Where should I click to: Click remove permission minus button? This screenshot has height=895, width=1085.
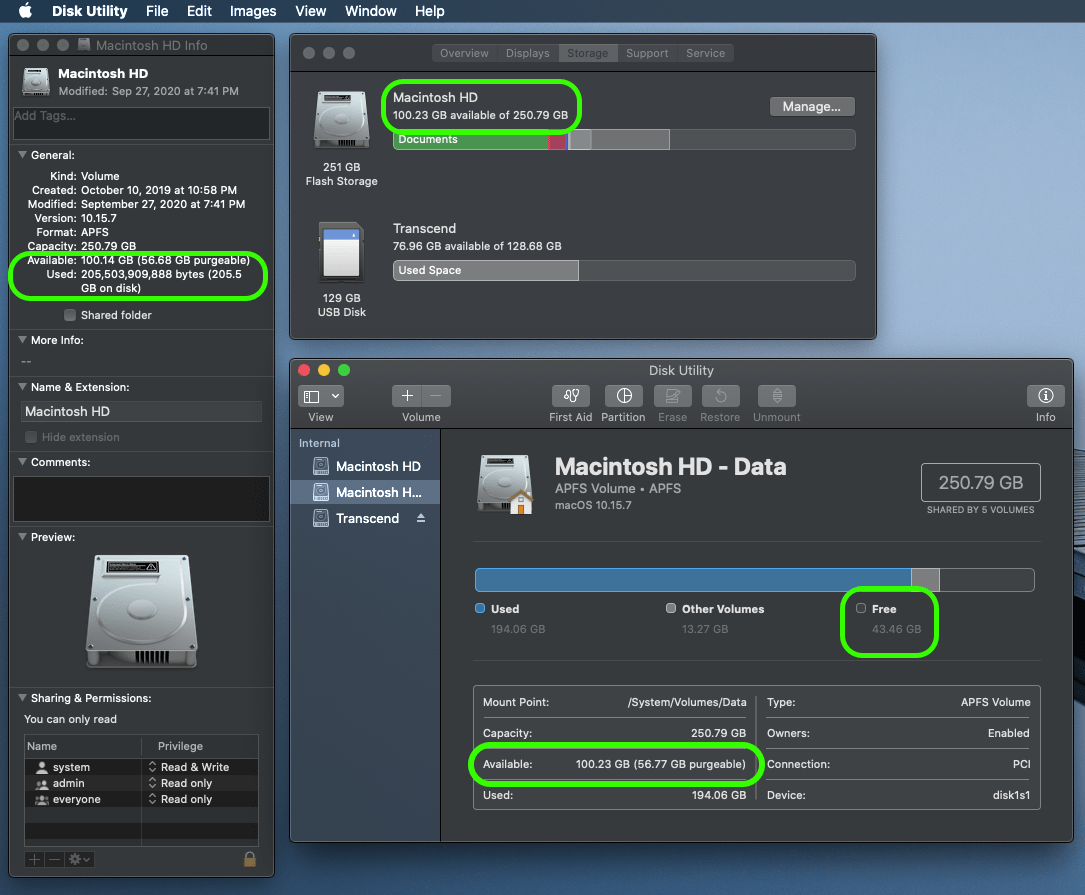tap(54, 859)
